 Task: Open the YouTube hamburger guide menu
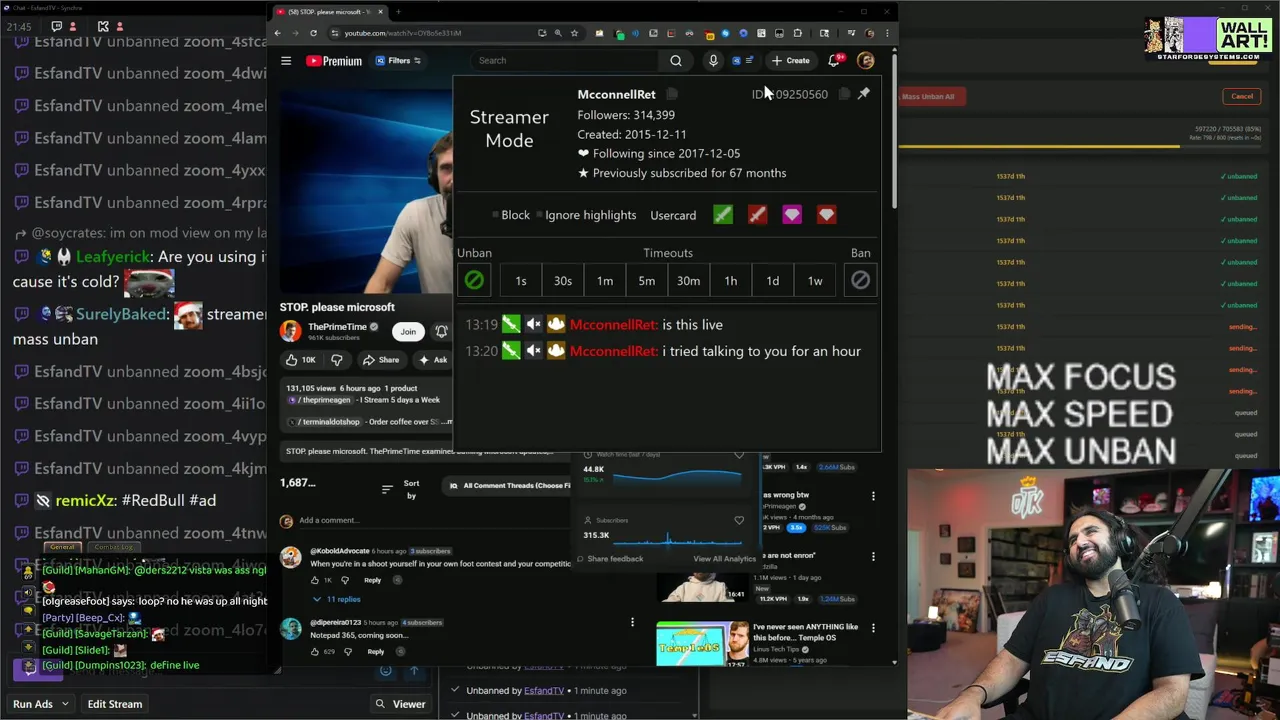286,61
